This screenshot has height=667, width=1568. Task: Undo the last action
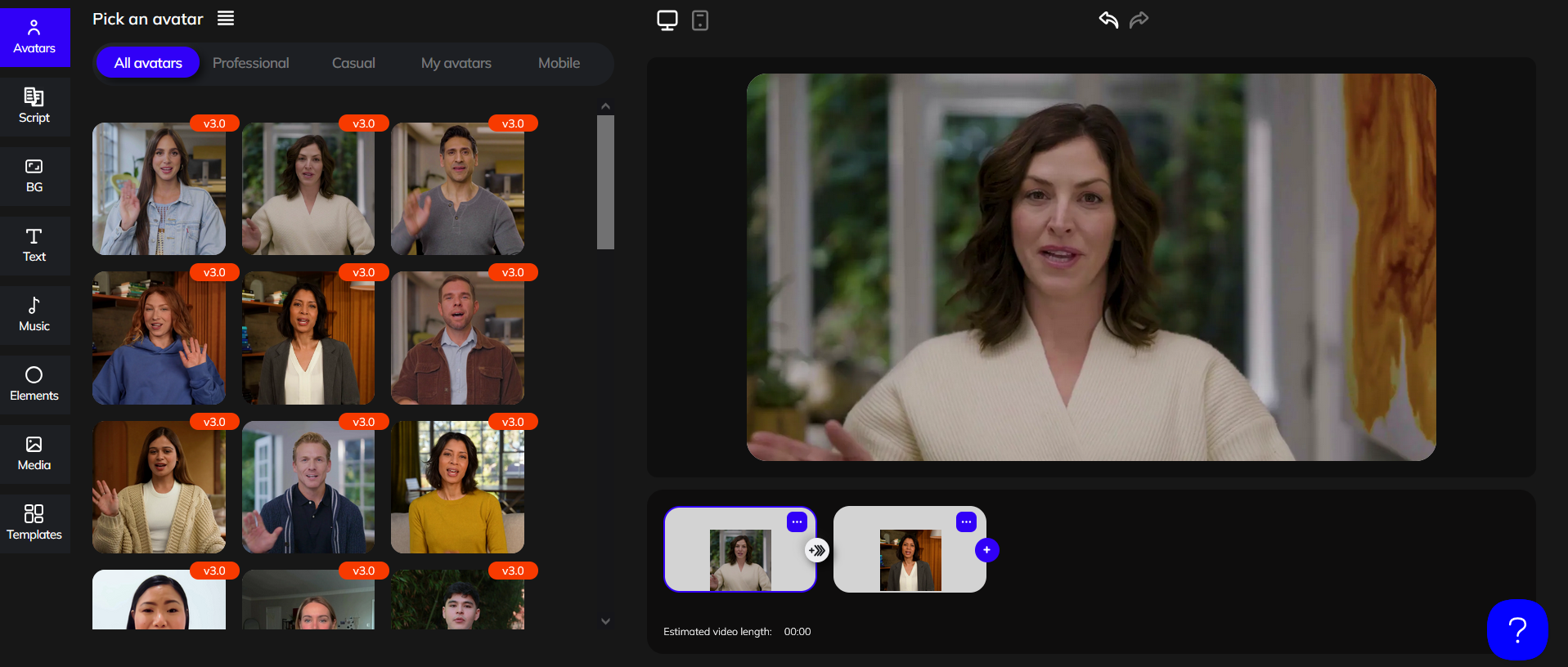[x=1108, y=20]
